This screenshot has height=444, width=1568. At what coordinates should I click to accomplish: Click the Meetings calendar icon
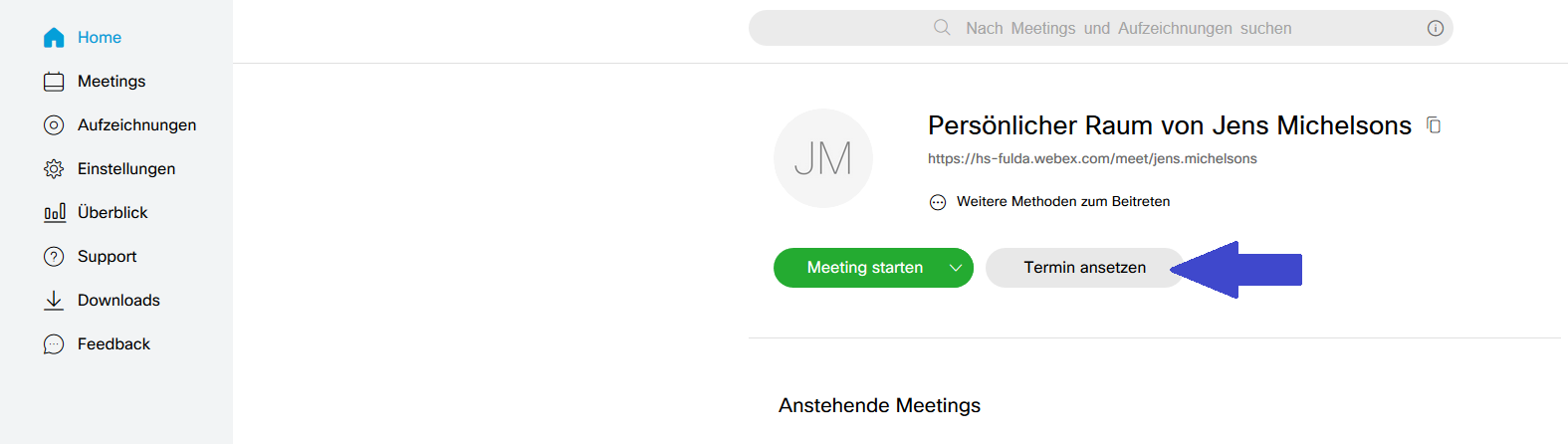[x=54, y=82]
